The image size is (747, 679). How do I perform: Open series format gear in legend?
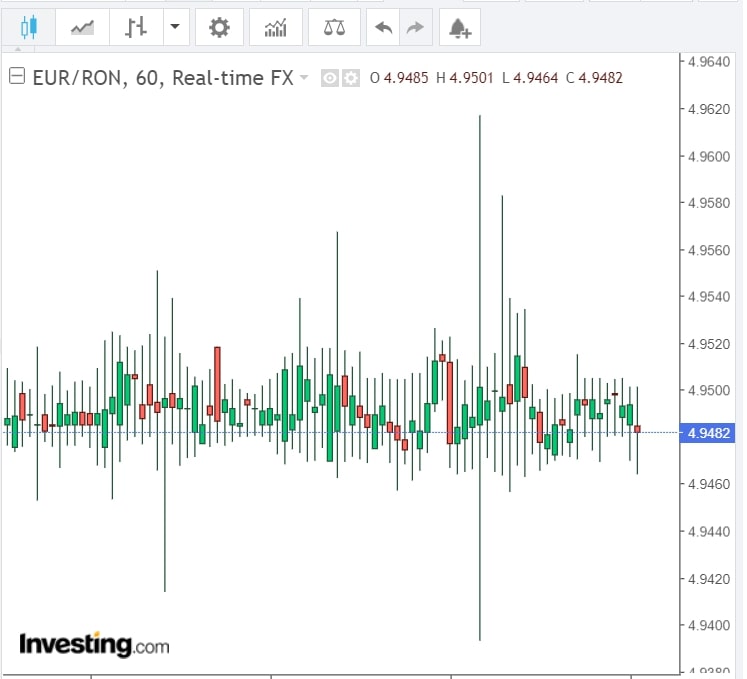[x=350, y=78]
